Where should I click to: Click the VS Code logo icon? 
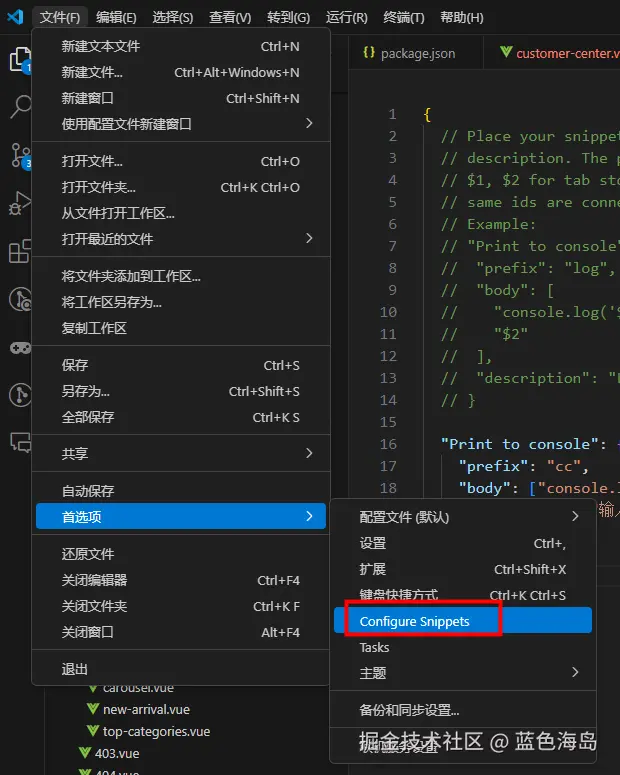pyautogui.click(x=15, y=17)
